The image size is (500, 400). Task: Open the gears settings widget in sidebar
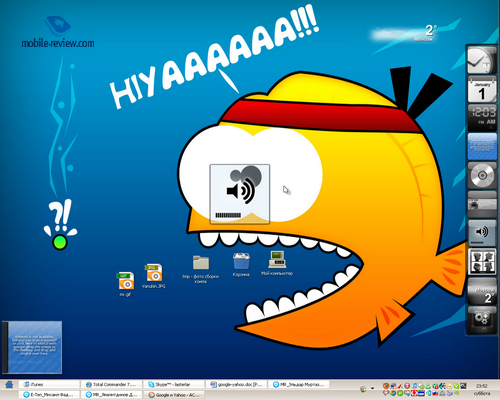pyautogui.click(x=482, y=320)
